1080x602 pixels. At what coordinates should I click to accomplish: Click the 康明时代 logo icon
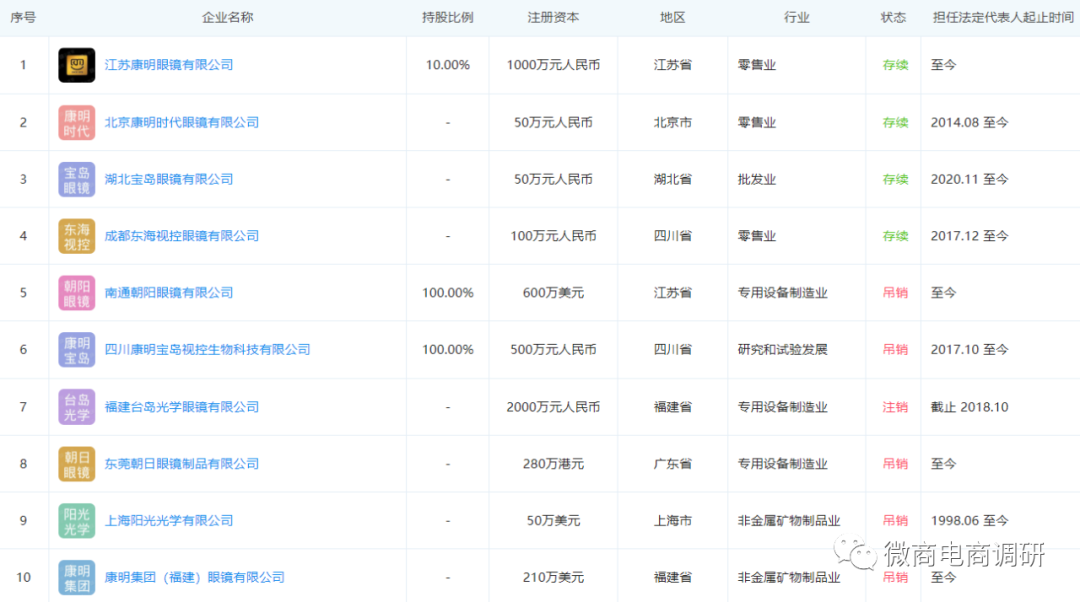pos(76,121)
